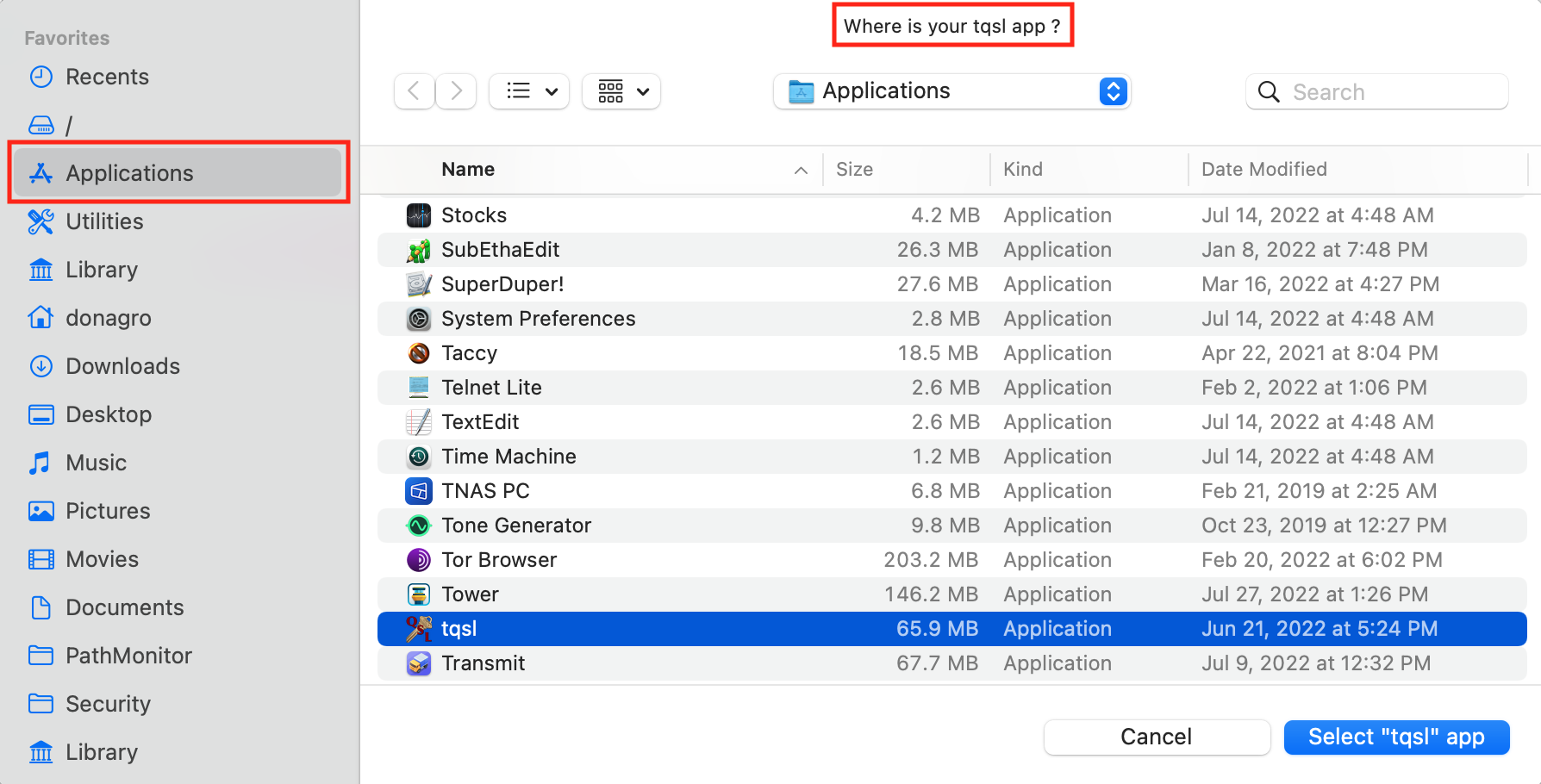Open the grouping options dropdown

coord(621,91)
